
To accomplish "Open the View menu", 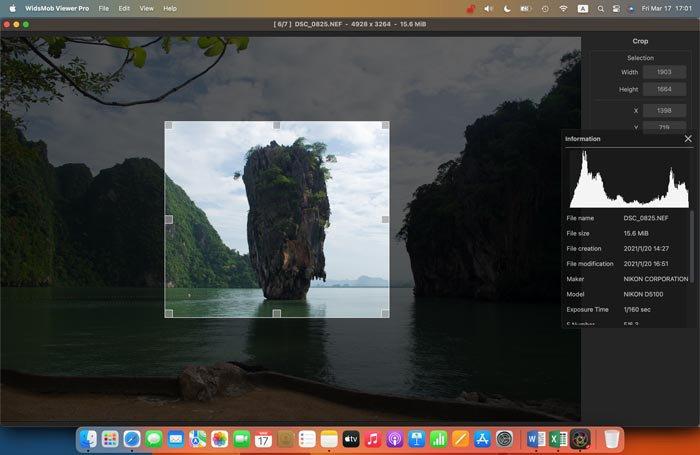I will pyautogui.click(x=146, y=8).
